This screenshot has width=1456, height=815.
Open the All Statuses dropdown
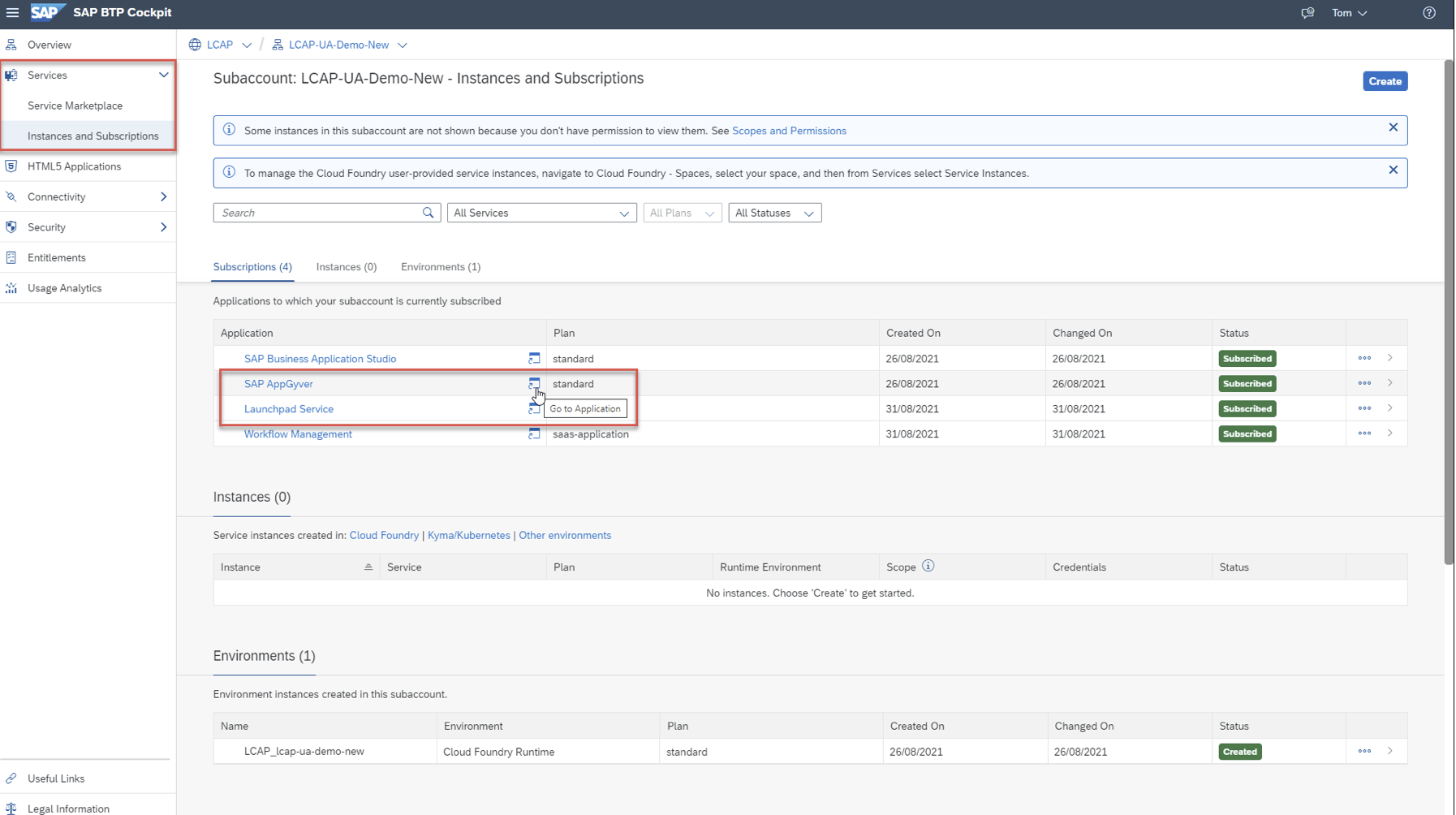(774, 213)
